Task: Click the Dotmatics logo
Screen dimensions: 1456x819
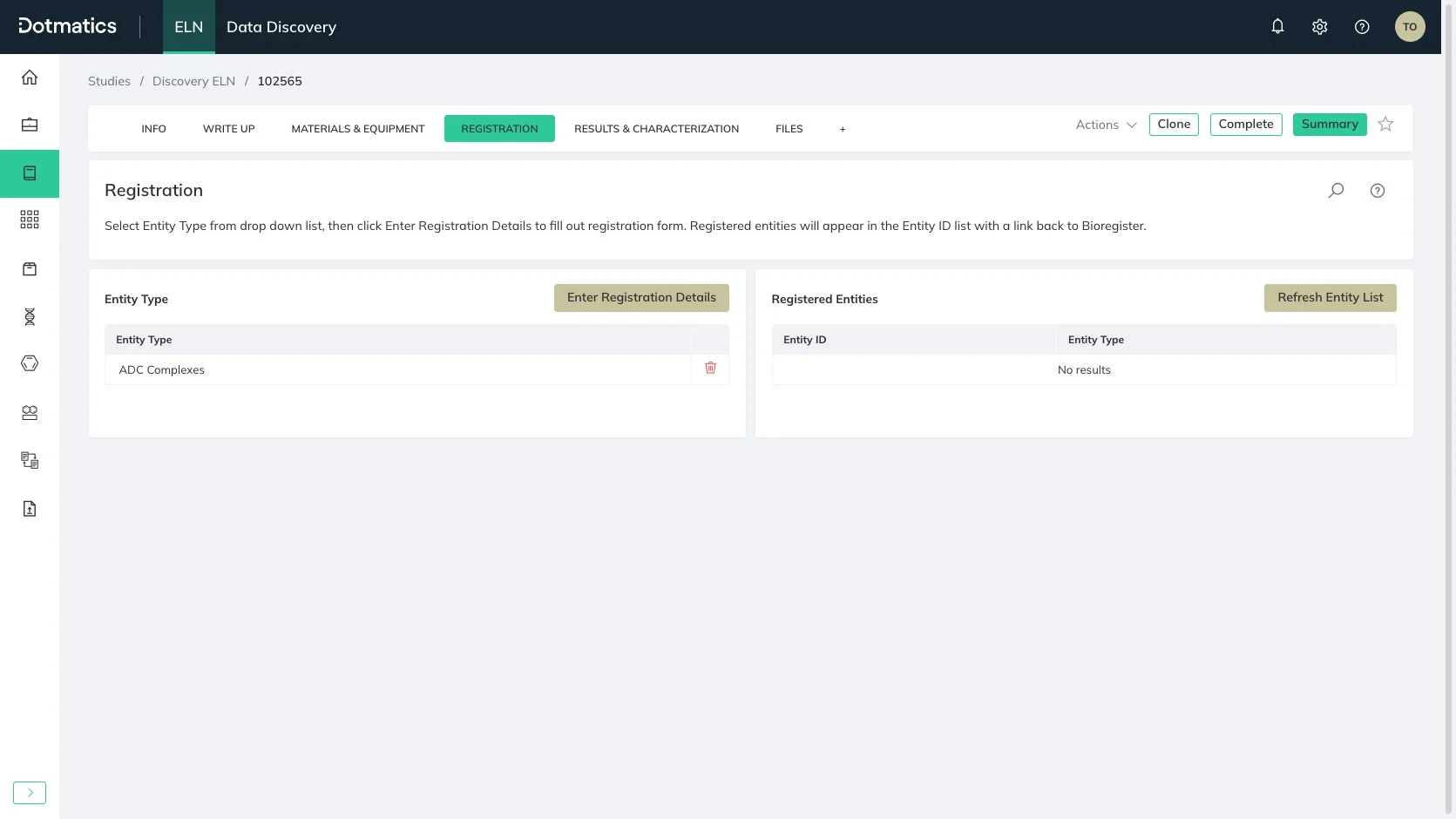Action: [67, 26]
